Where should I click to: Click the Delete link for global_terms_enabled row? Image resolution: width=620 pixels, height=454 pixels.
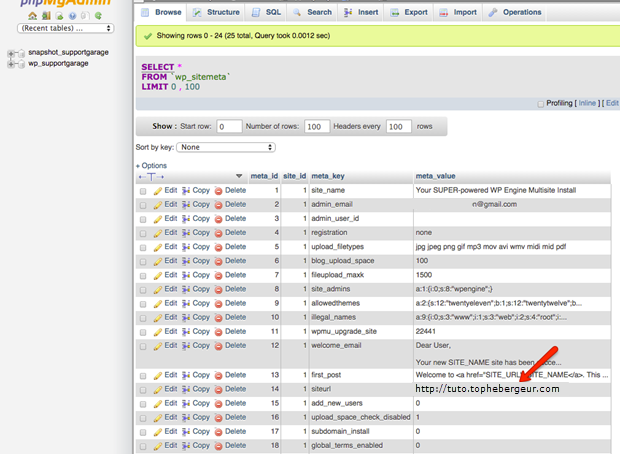click(235, 446)
